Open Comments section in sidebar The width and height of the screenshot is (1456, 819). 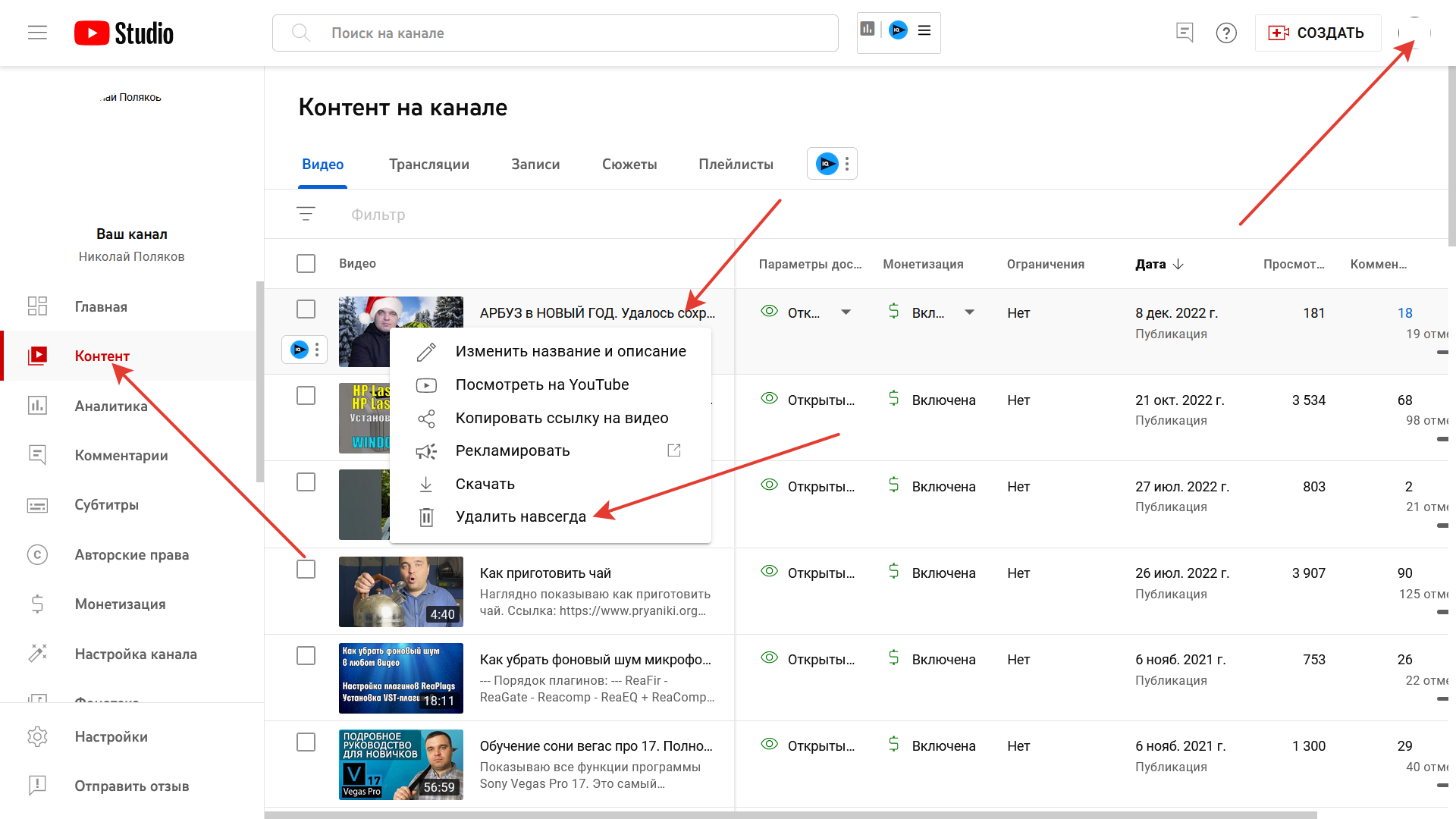pyautogui.click(x=121, y=455)
